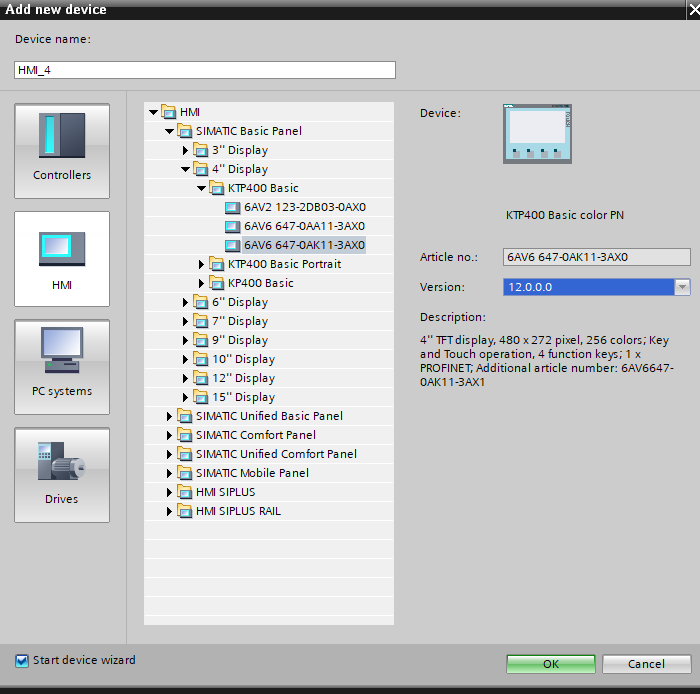Expand the 6'' Display node
This screenshot has width=700, height=694.
(185, 303)
